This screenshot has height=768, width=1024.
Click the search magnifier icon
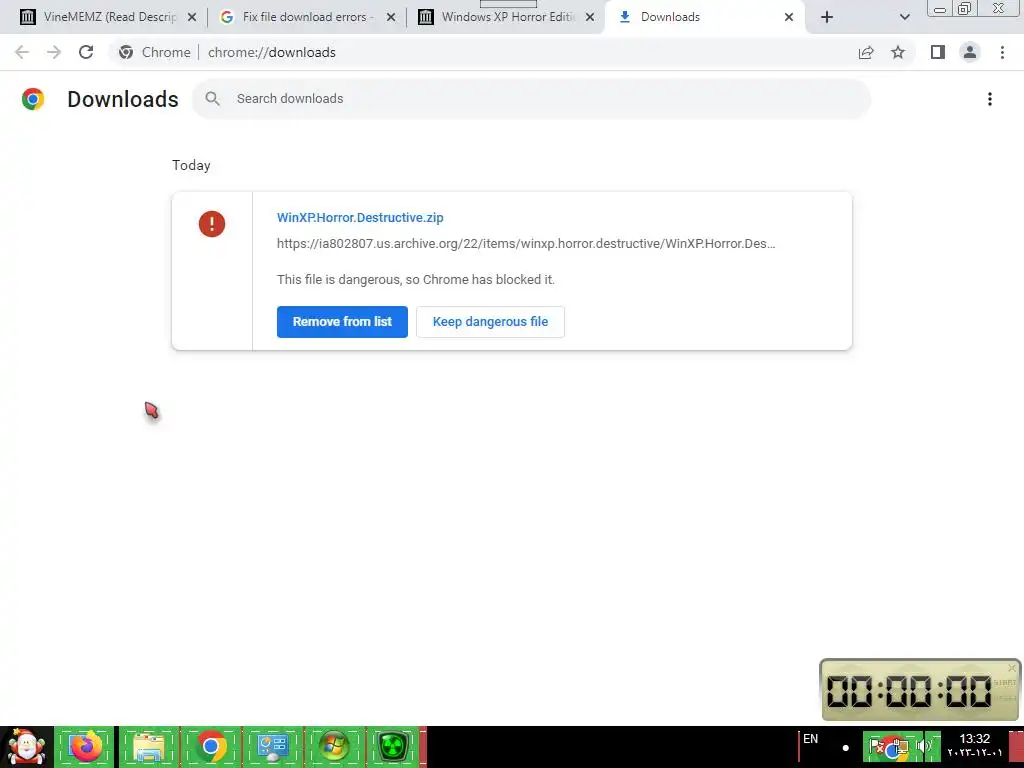click(212, 99)
